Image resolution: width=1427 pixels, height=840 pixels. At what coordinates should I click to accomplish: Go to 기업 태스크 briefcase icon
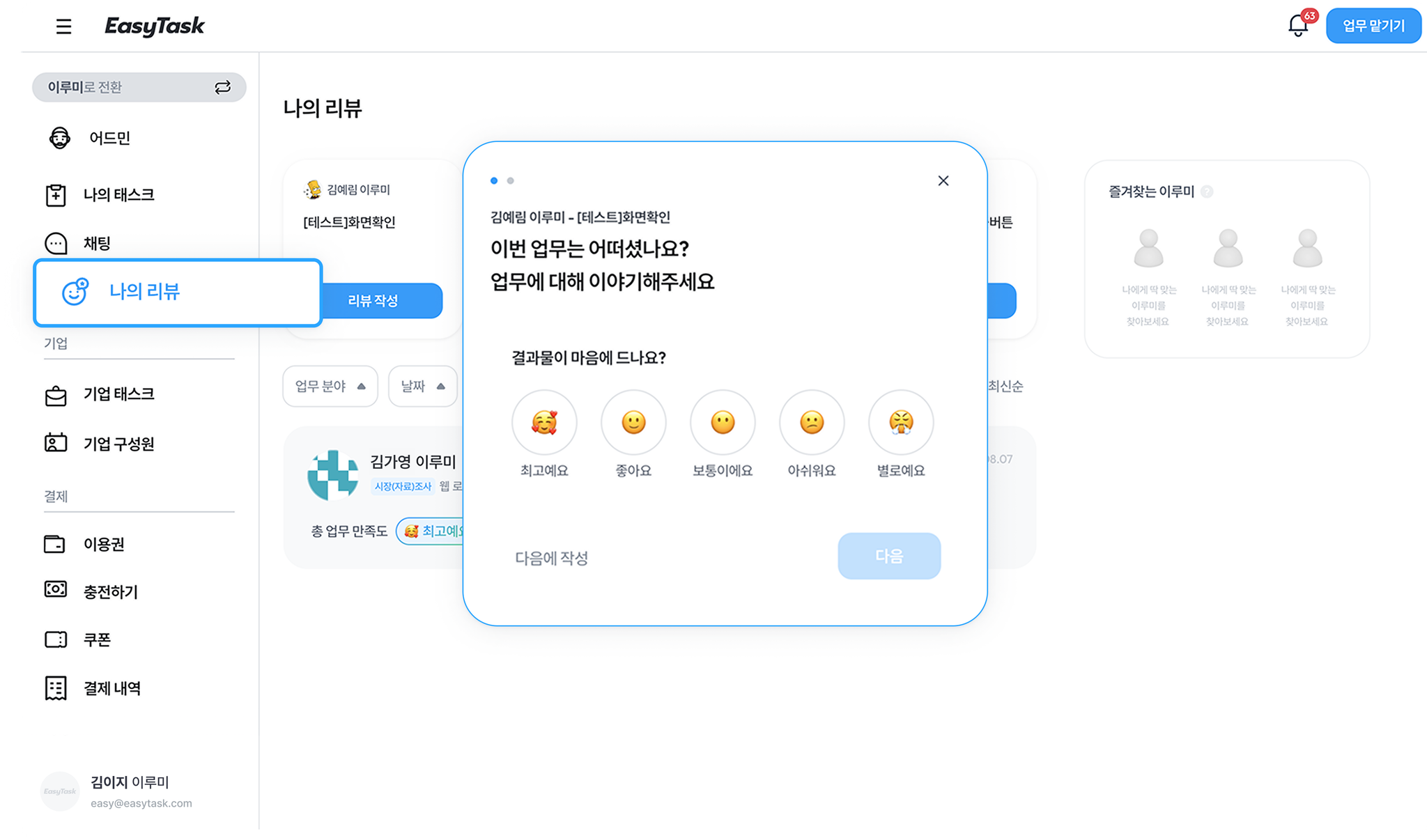56,395
